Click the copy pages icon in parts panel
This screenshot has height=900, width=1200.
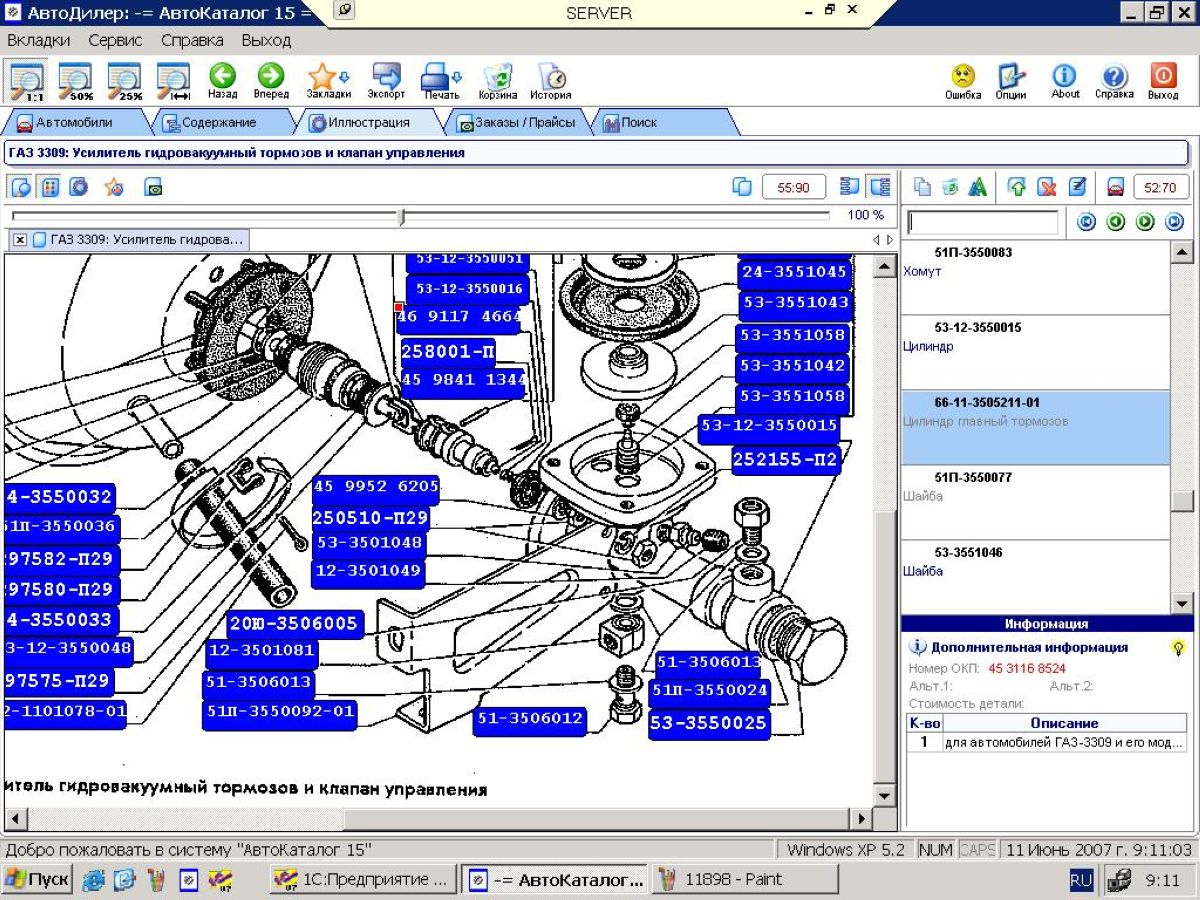[922, 187]
